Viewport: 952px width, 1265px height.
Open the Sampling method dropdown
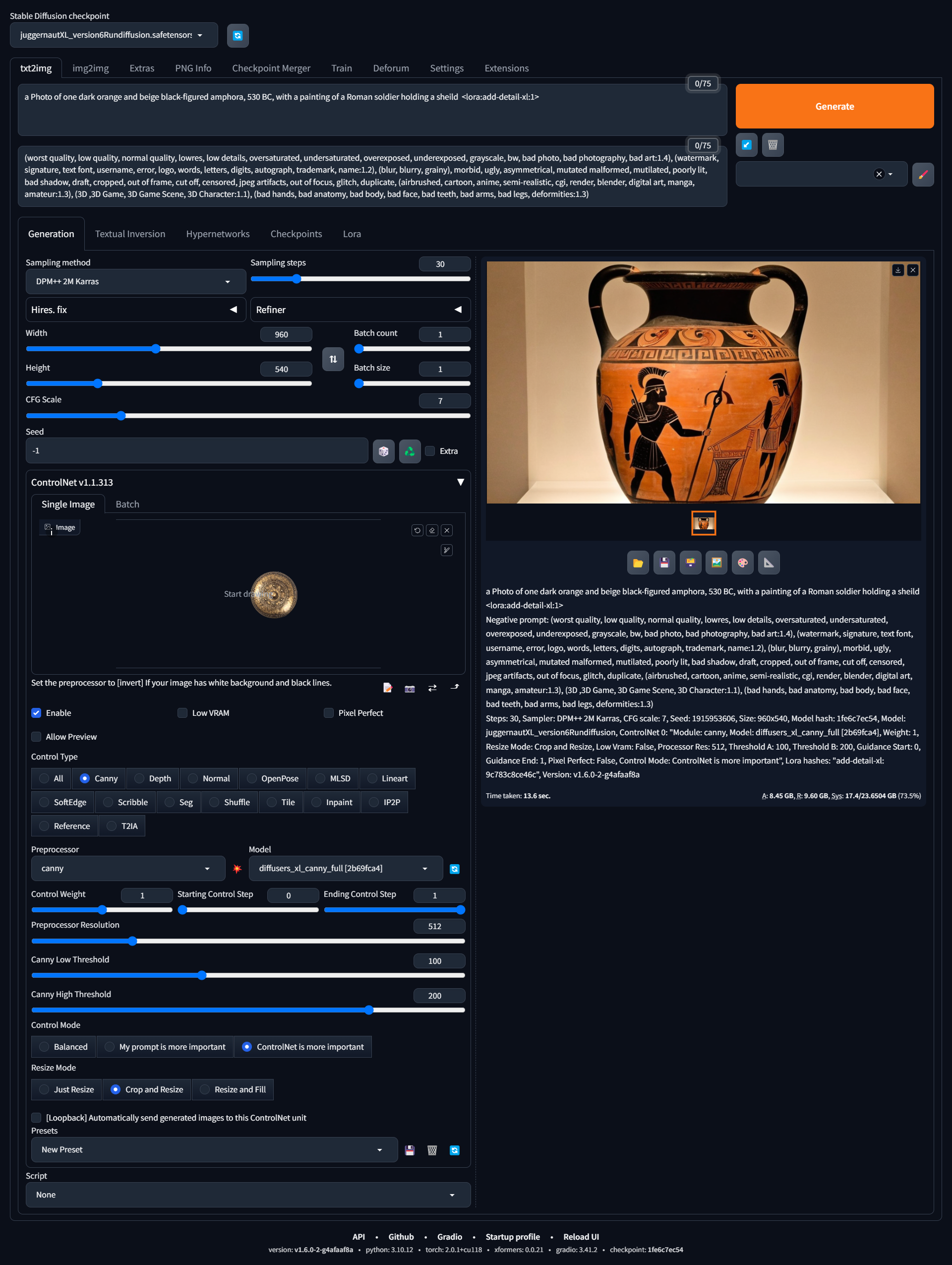135,281
